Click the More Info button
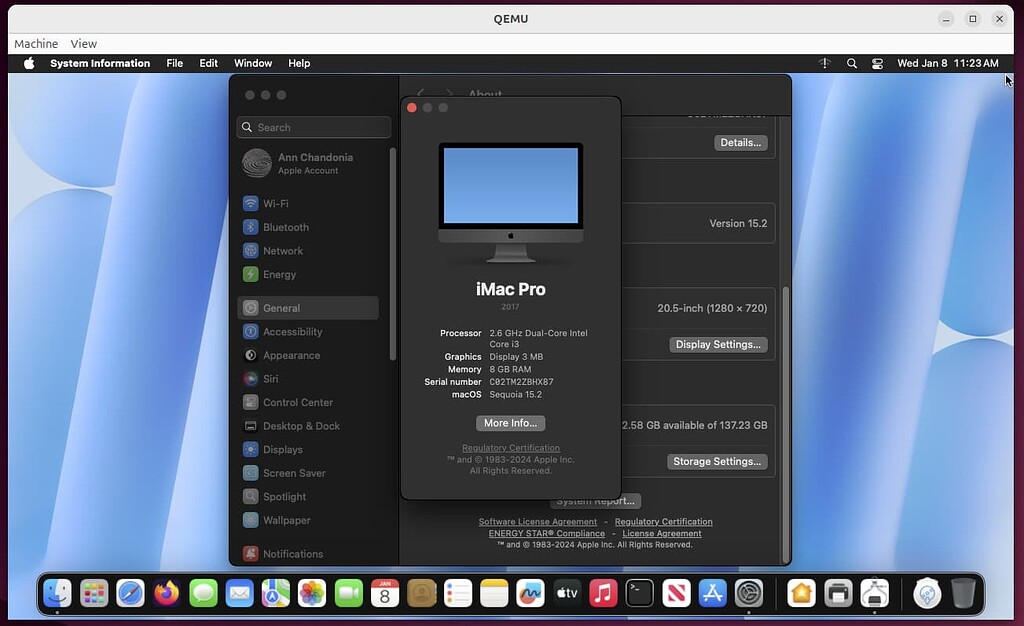The width and height of the screenshot is (1024, 626). (x=510, y=423)
